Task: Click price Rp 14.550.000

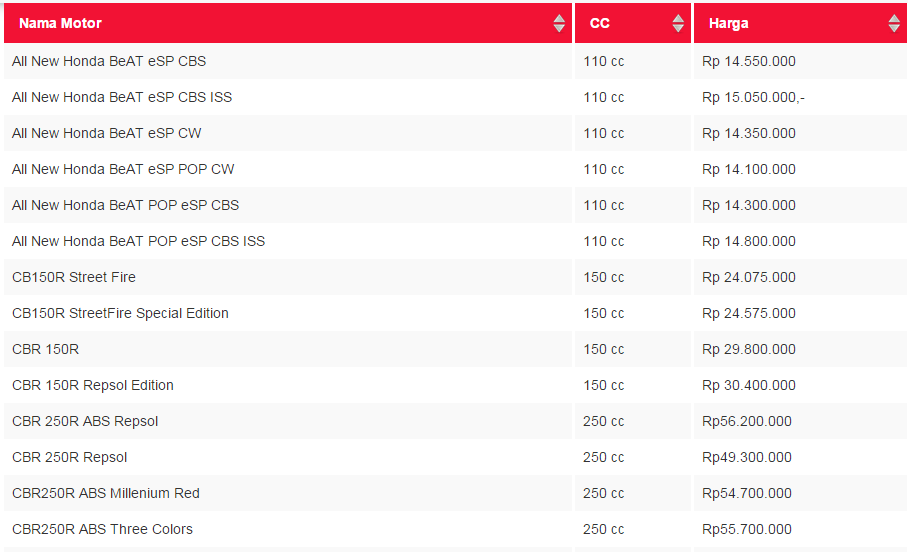Action: pos(749,61)
